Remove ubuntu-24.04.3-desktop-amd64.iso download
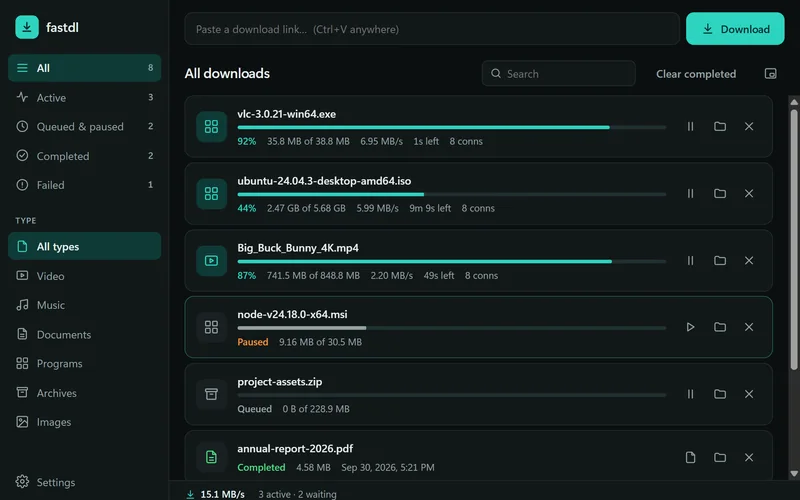800x500 pixels. click(x=749, y=193)
